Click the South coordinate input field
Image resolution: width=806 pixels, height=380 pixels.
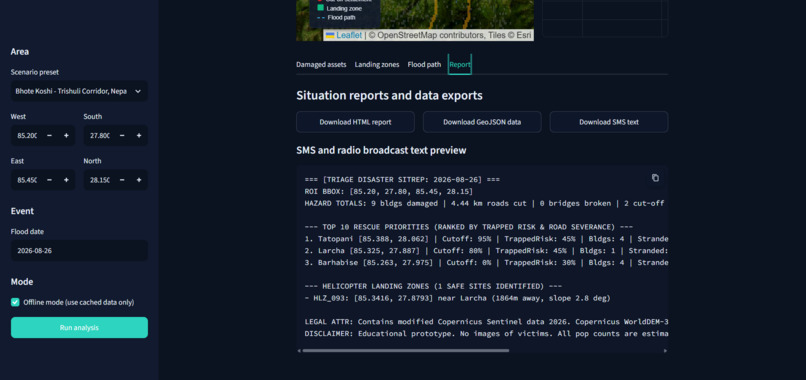99,136
